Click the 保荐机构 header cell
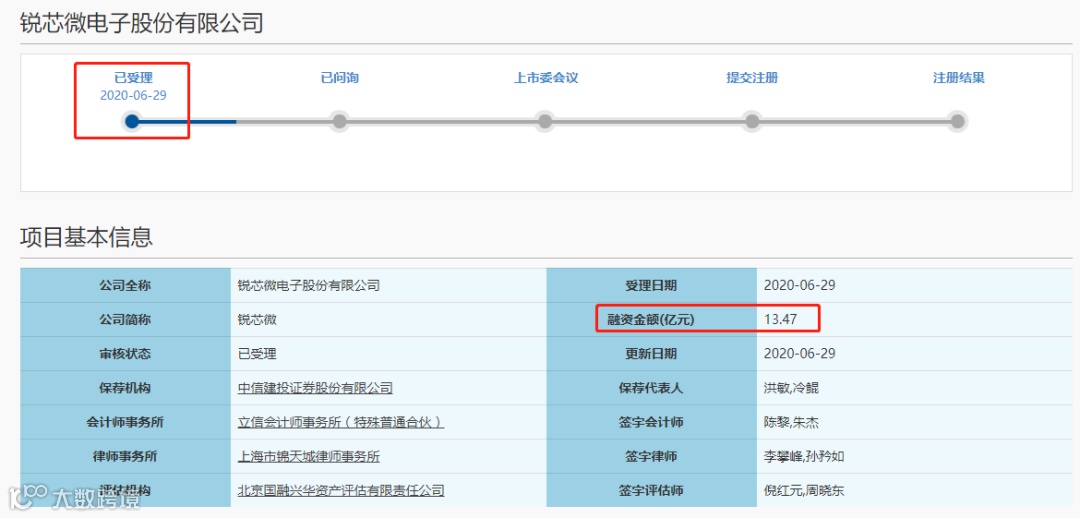Viewport: 1080px width, 518px height. pos(125,388)
